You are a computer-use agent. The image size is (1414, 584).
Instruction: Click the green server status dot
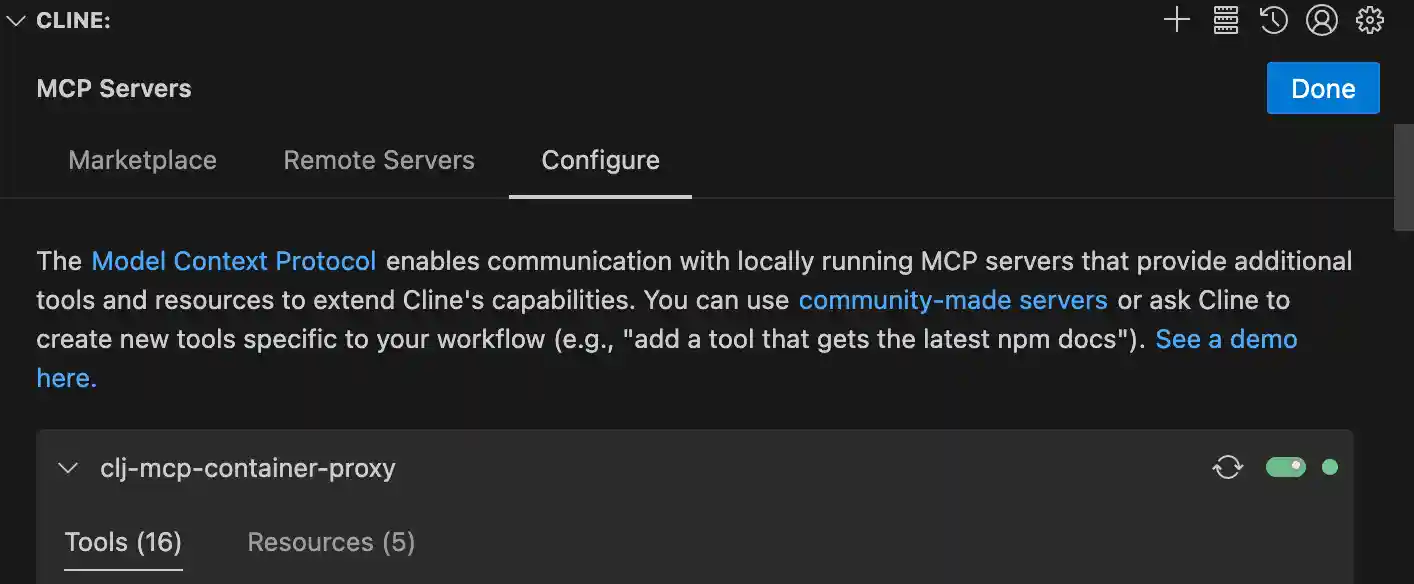click(1330, 467)
